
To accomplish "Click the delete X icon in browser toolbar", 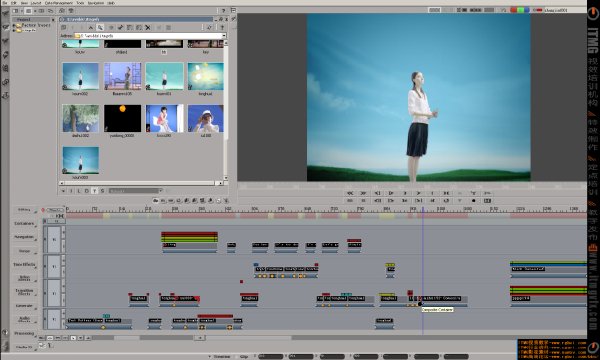I will coord(148,28).
